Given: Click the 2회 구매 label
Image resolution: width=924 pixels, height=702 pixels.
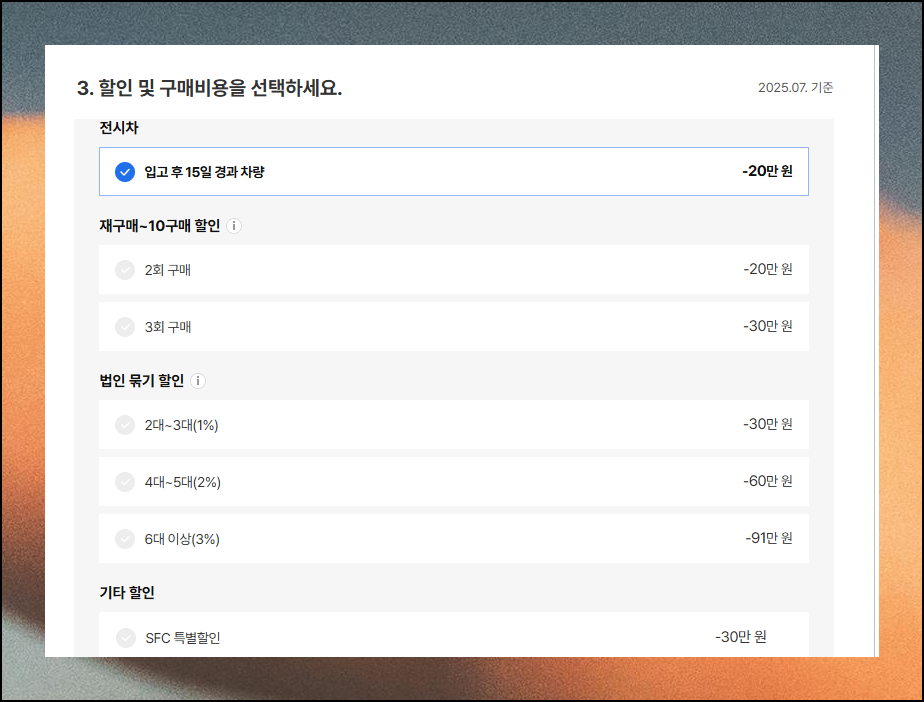Looking at the screenshot, I should 168,271.
